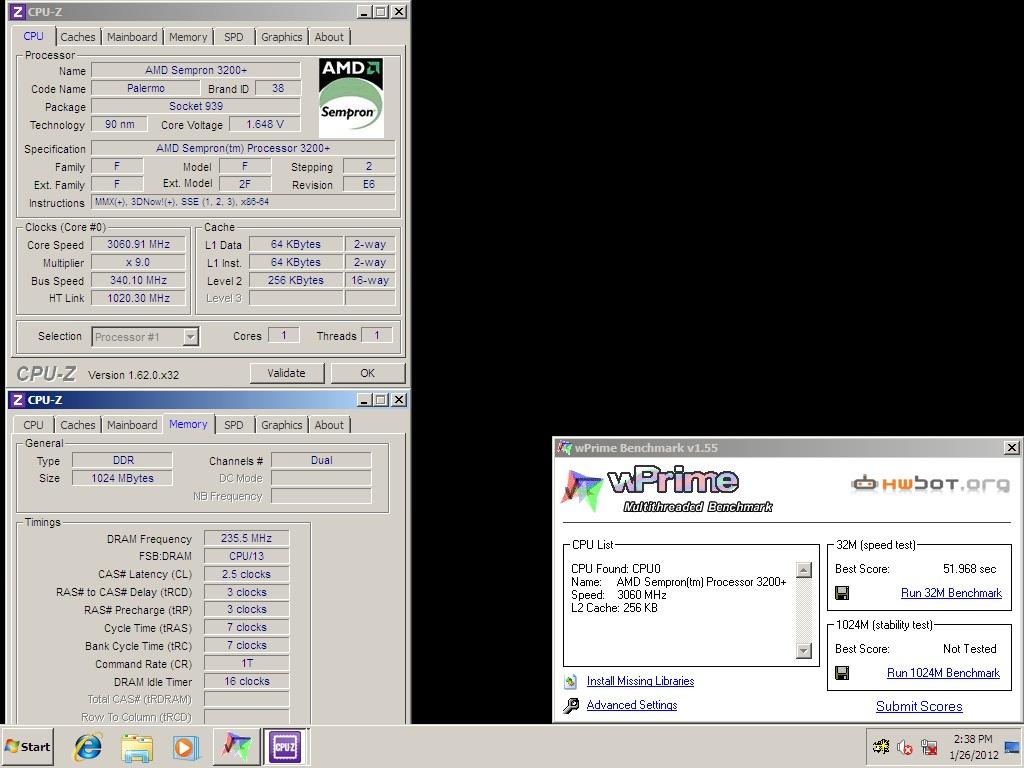Close the wPrime Benchmark window

(x=1012, y=447)
